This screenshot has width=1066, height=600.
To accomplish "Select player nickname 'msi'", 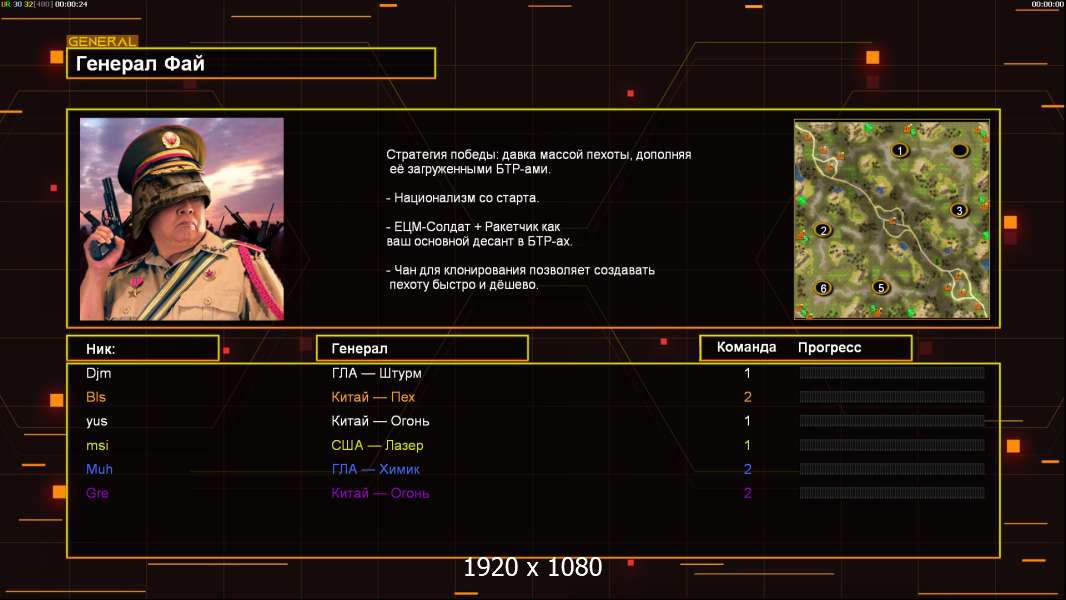I will click(97, 445).
